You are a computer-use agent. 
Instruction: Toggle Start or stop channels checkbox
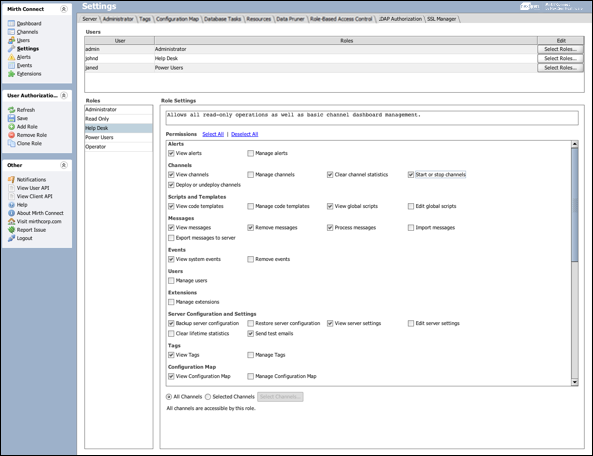(x=411, y=175)
